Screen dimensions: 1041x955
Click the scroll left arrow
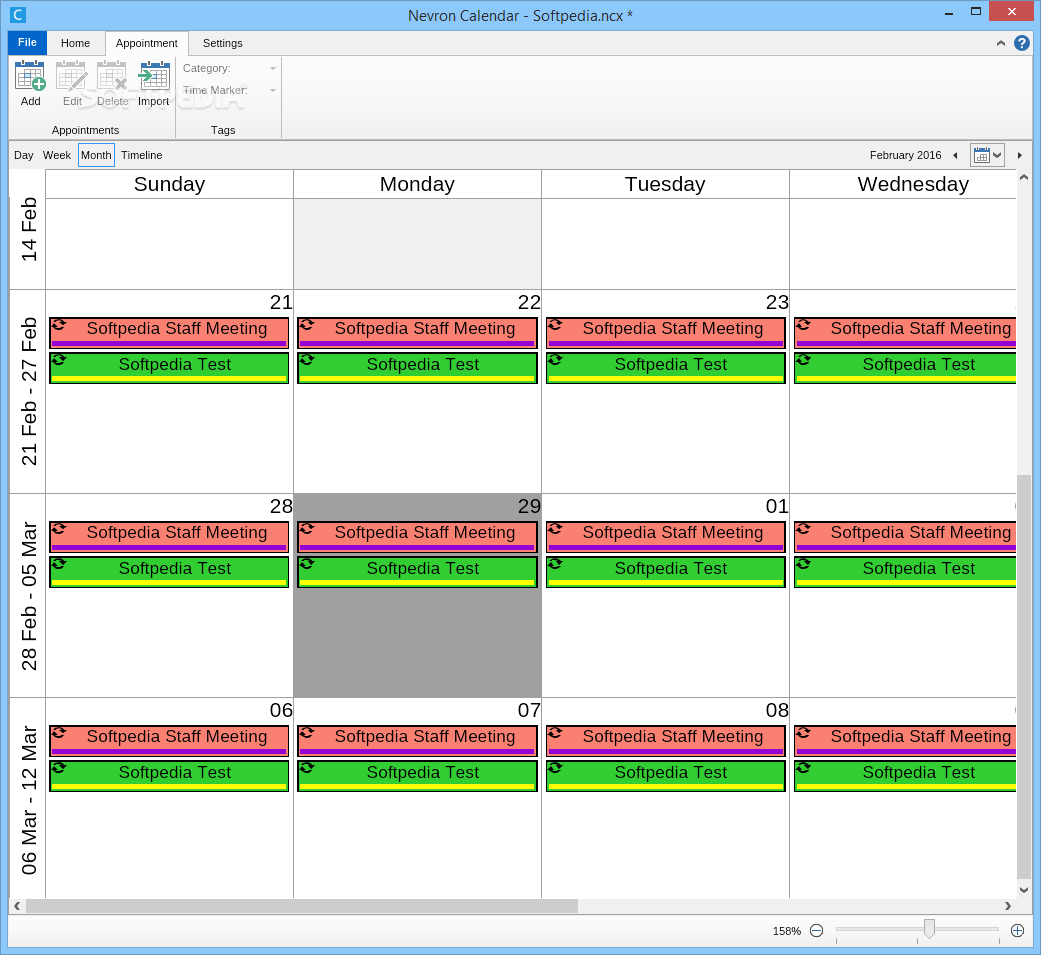[17, 906]
